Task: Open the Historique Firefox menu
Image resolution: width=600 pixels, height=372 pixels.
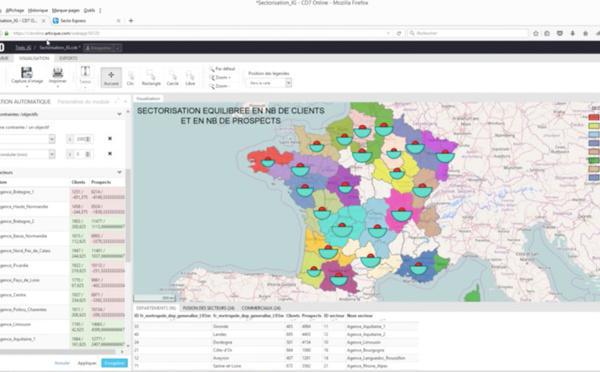Action: pyautogui.click(x=38, y=10)
